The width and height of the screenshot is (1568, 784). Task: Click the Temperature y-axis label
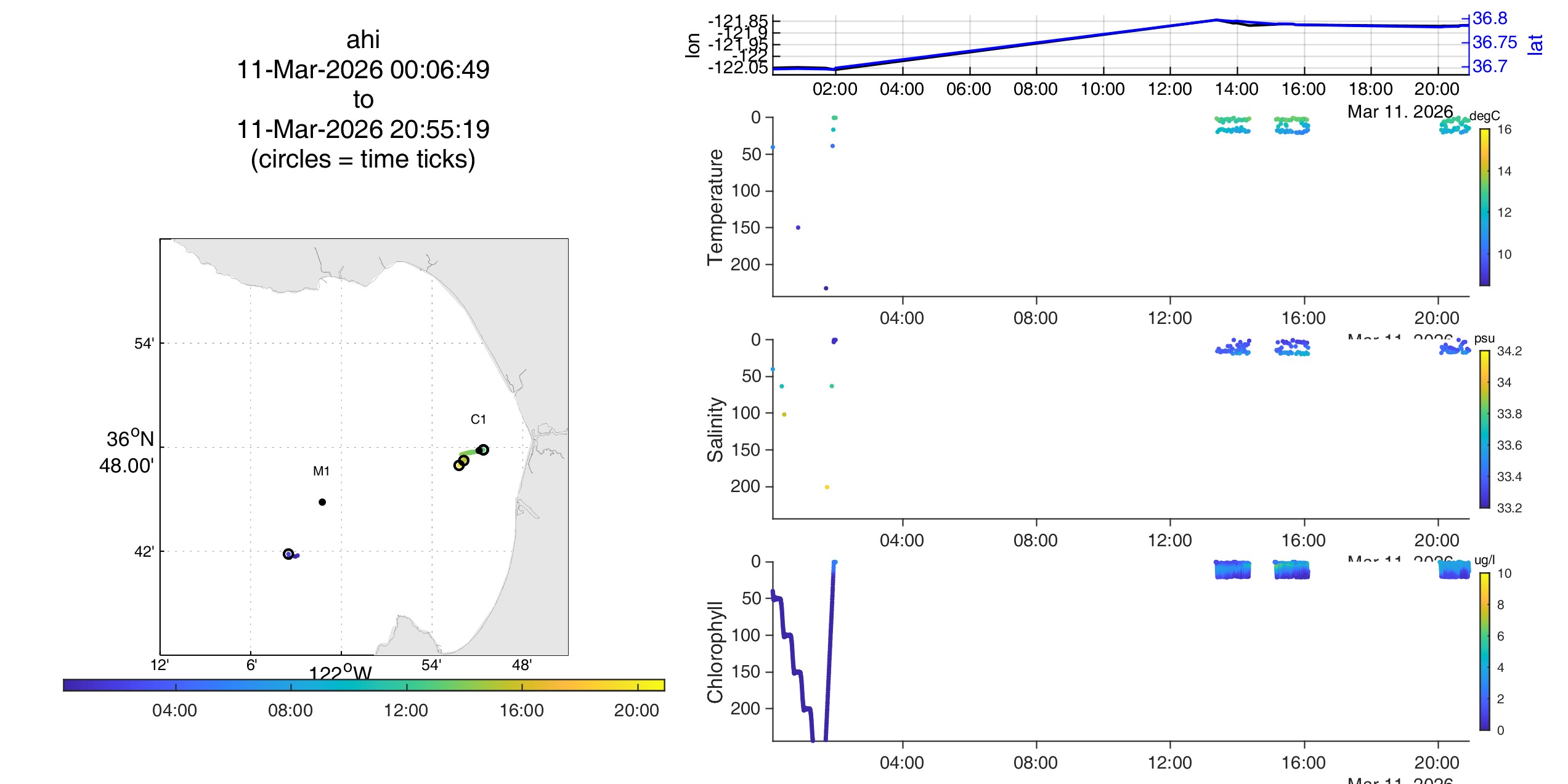click(715, 206)
